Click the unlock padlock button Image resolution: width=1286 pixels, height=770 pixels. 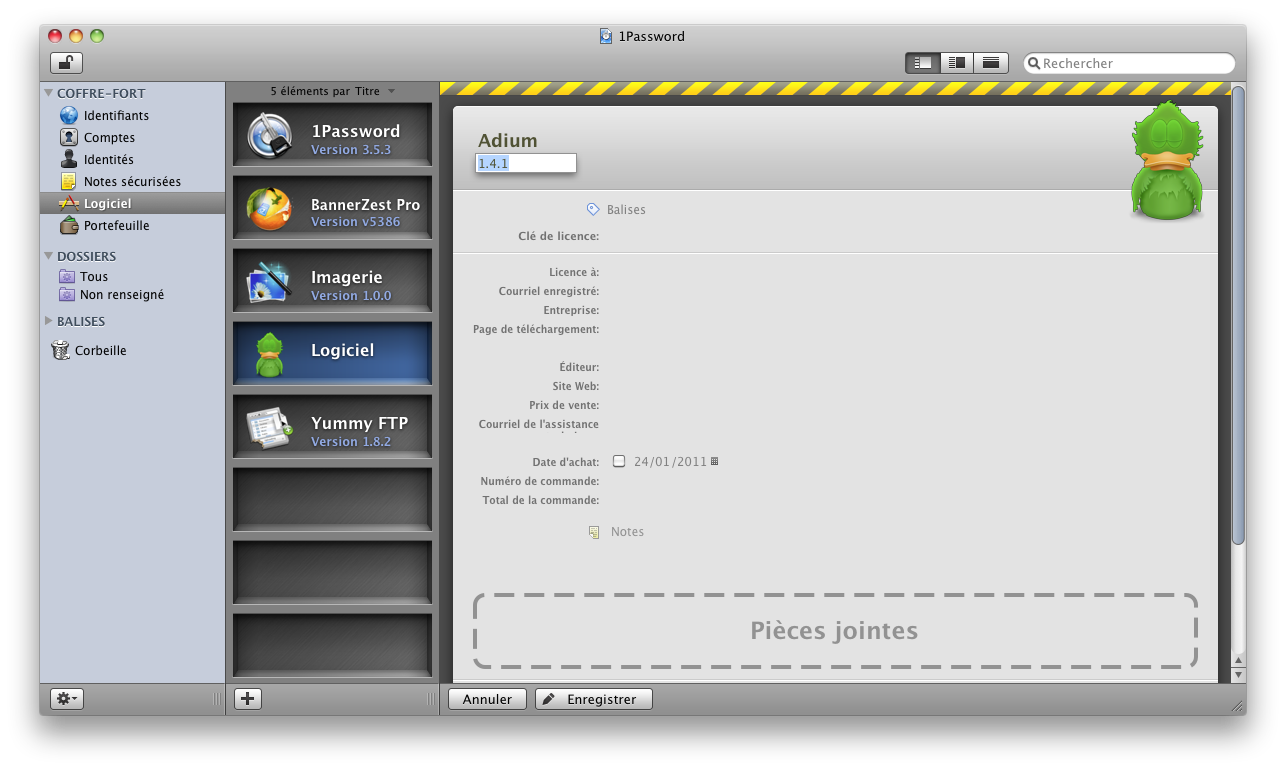66,63
